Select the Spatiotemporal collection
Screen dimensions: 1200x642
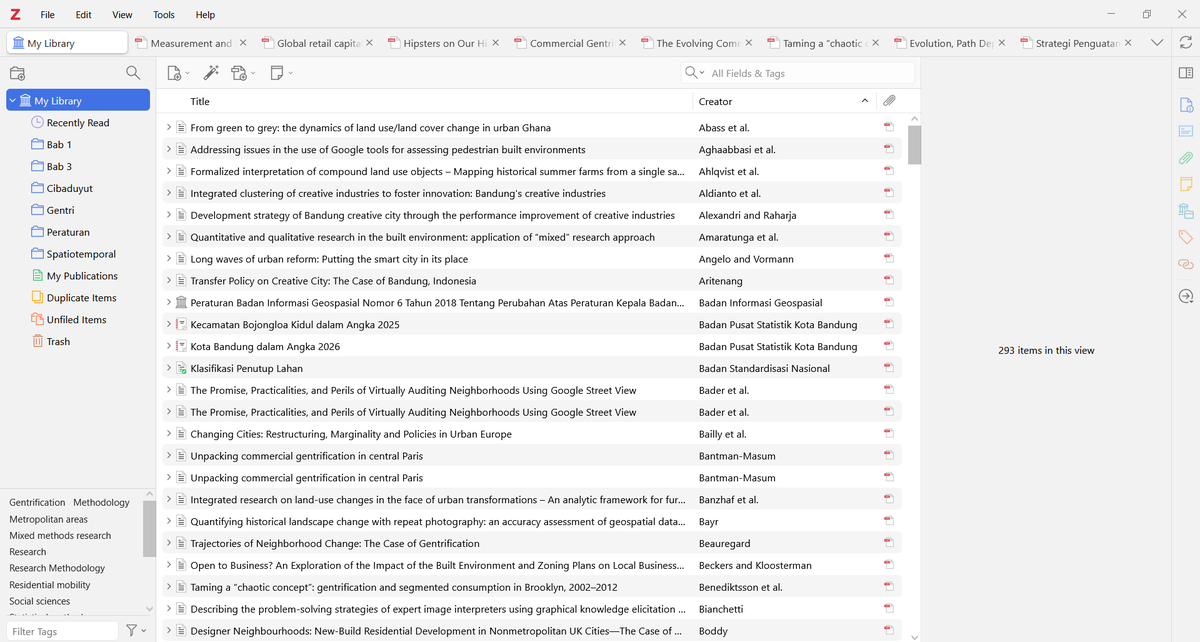(81, 254)
